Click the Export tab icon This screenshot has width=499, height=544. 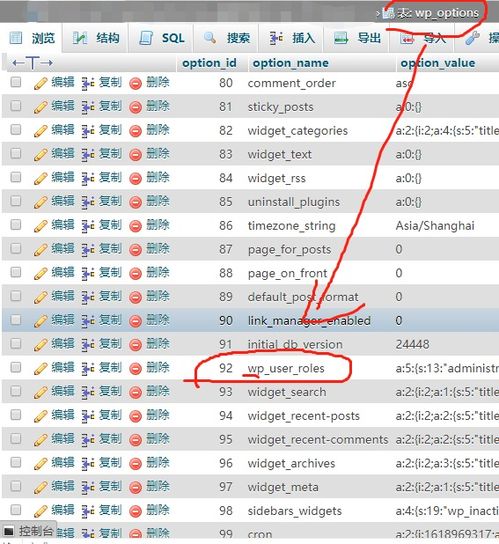coord(341,38)
